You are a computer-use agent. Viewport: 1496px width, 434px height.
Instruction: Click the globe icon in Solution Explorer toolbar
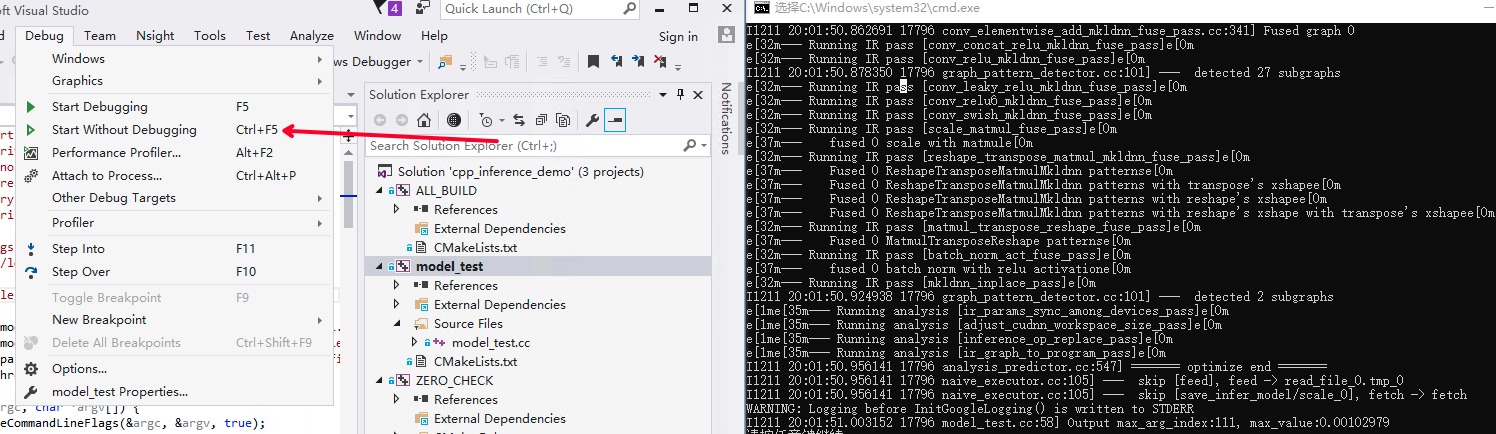(x=454, y=120)
